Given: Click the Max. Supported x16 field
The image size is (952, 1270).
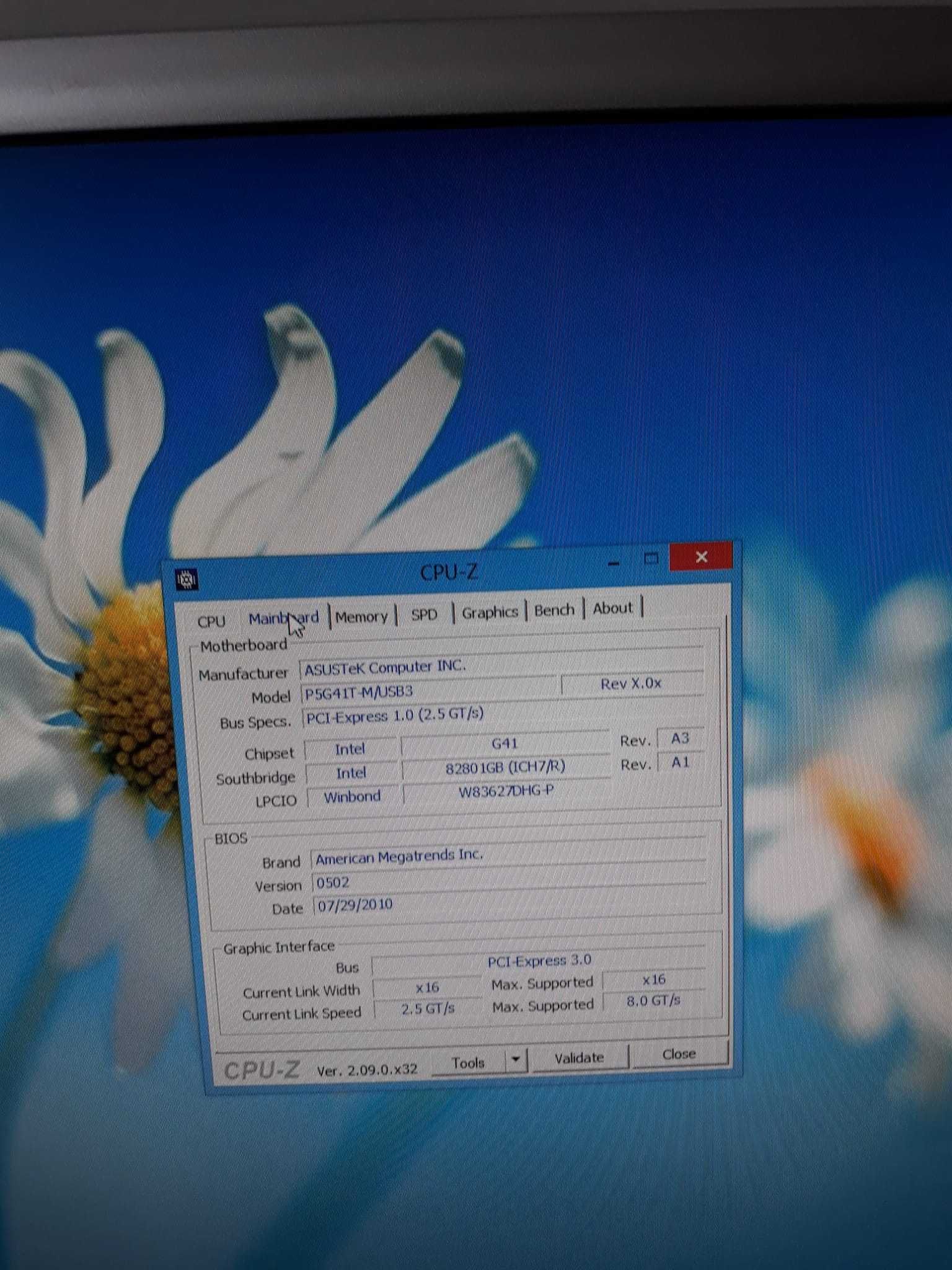Looking at the screenshot, I should (x=654, y=979).
